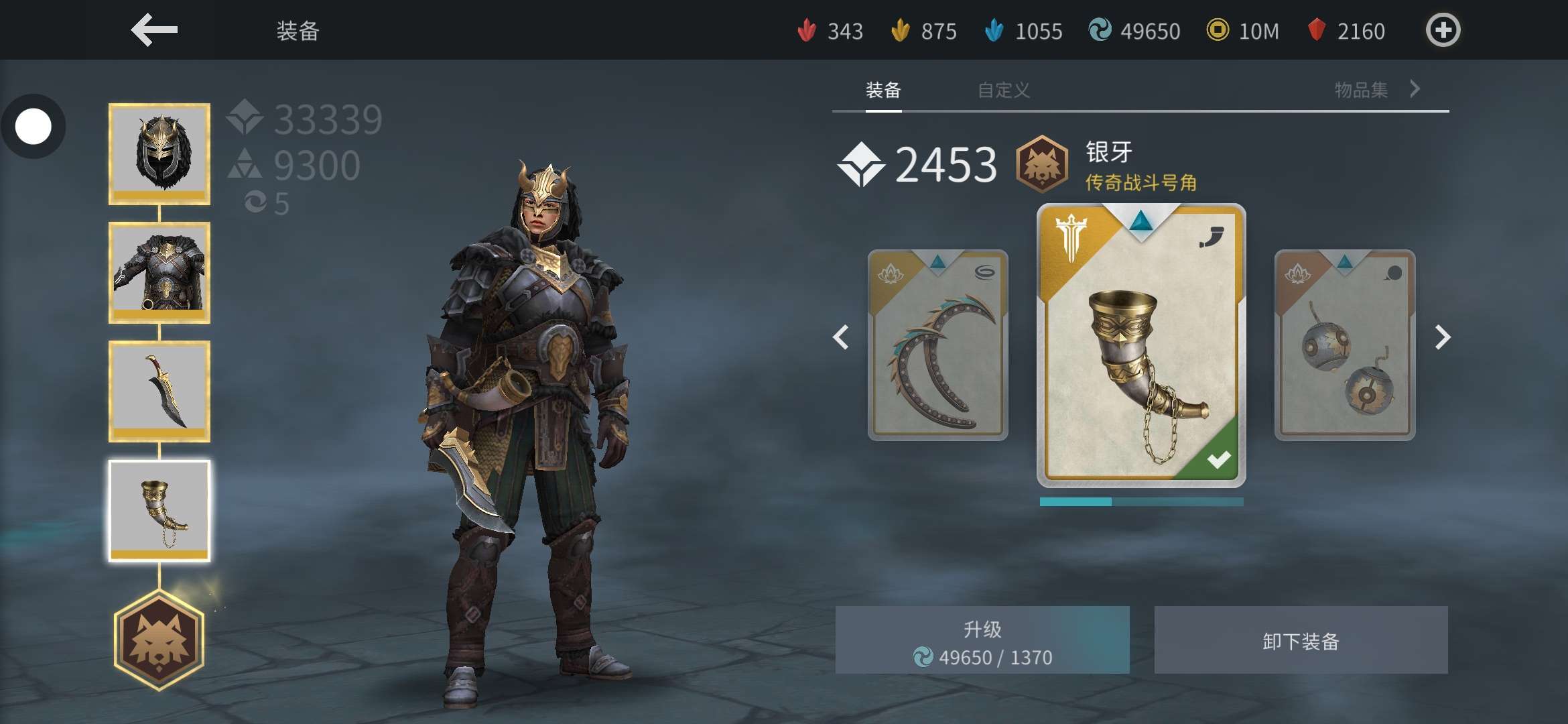Screen dimensions: 1568x724
Task: Open the wolf faction hexagon emblem
Action: point(159,640)
